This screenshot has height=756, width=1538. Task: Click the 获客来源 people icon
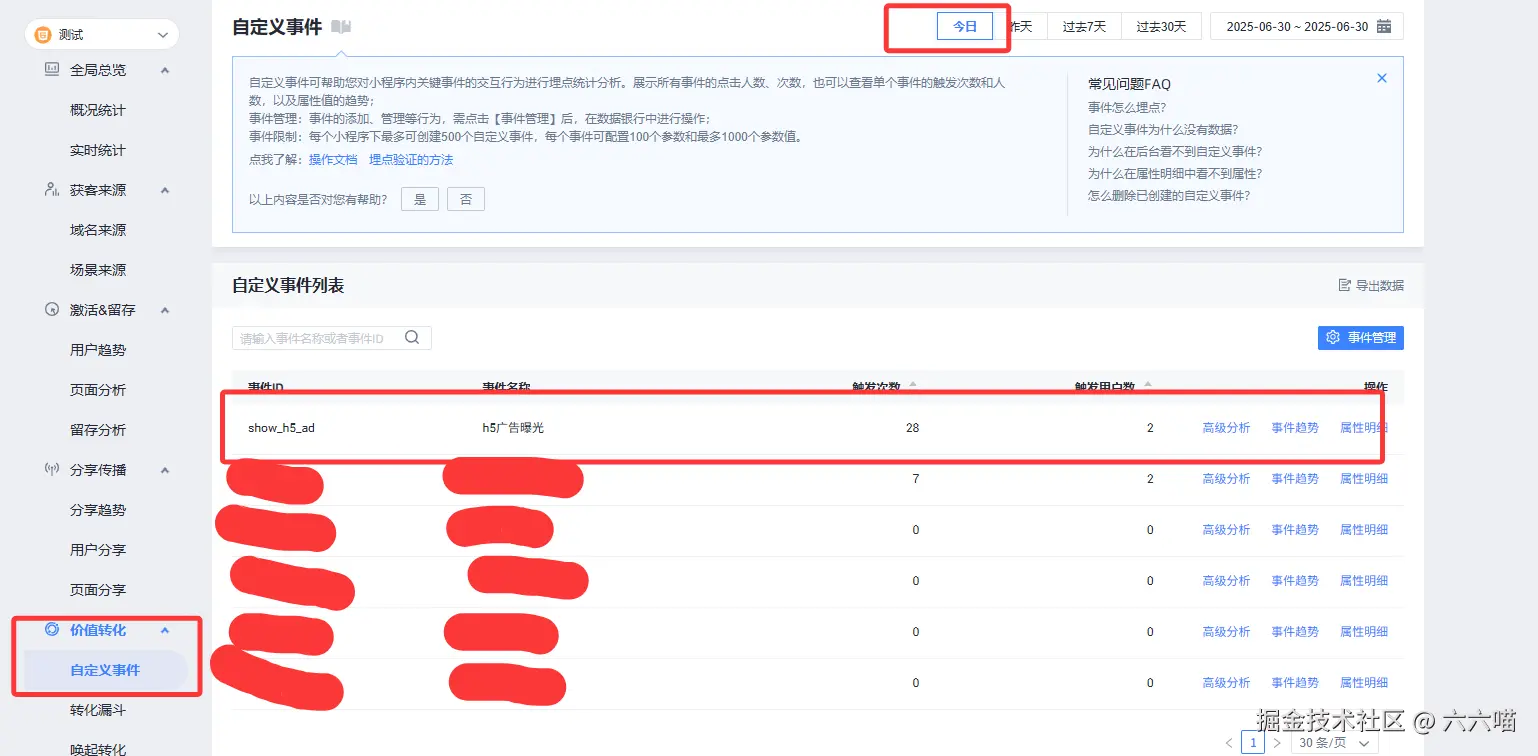coord(52,190)
